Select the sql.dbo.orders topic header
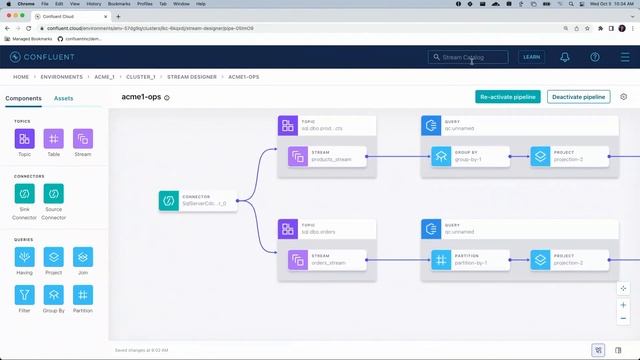 [327, 229]
